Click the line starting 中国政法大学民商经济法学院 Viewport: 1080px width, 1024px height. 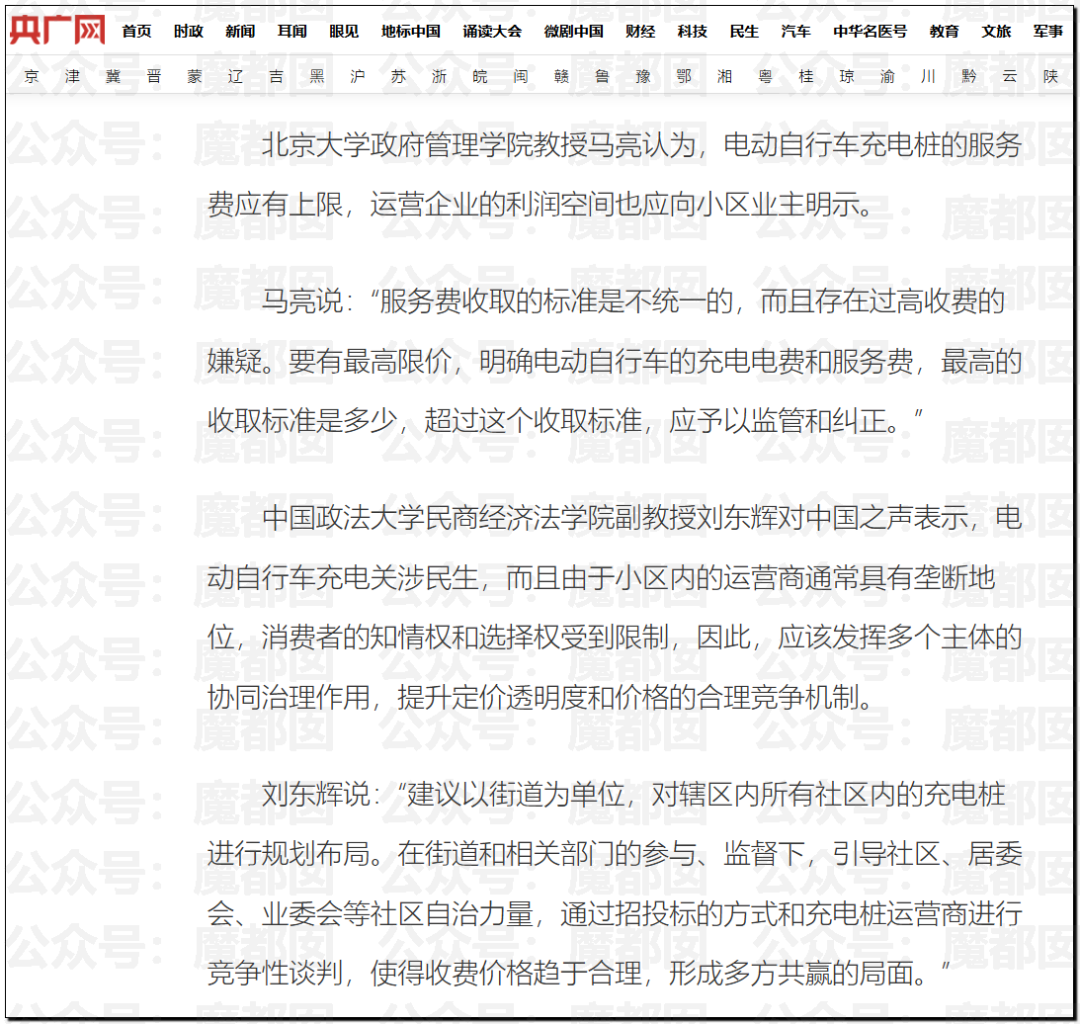pyautogui.click(x=641, y=518)
